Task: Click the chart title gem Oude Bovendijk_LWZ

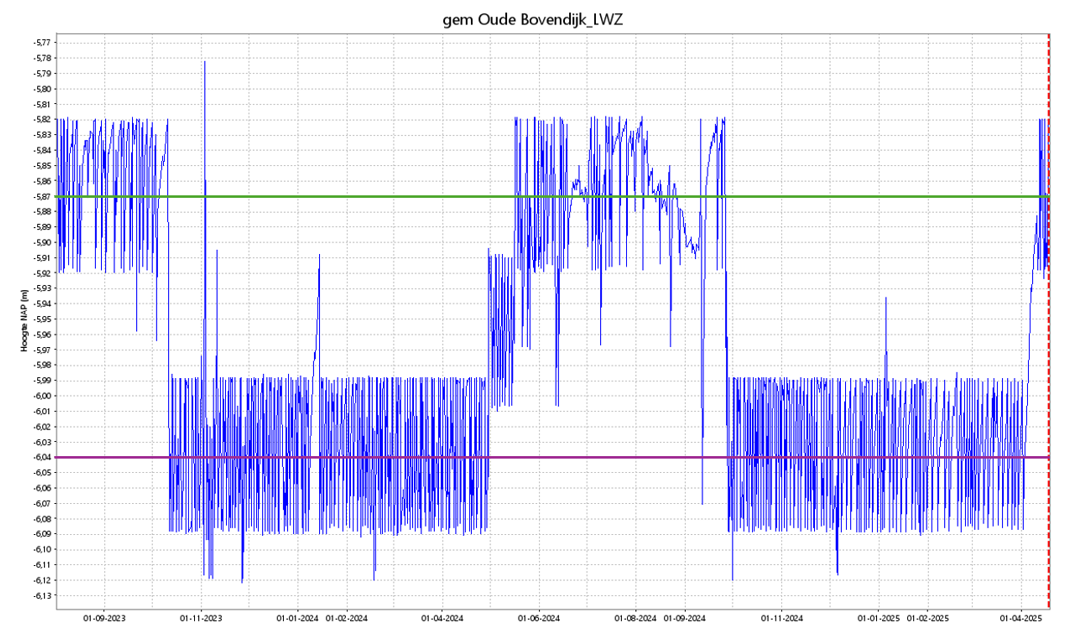Action: pyautogui.click(x=533, y=19)
